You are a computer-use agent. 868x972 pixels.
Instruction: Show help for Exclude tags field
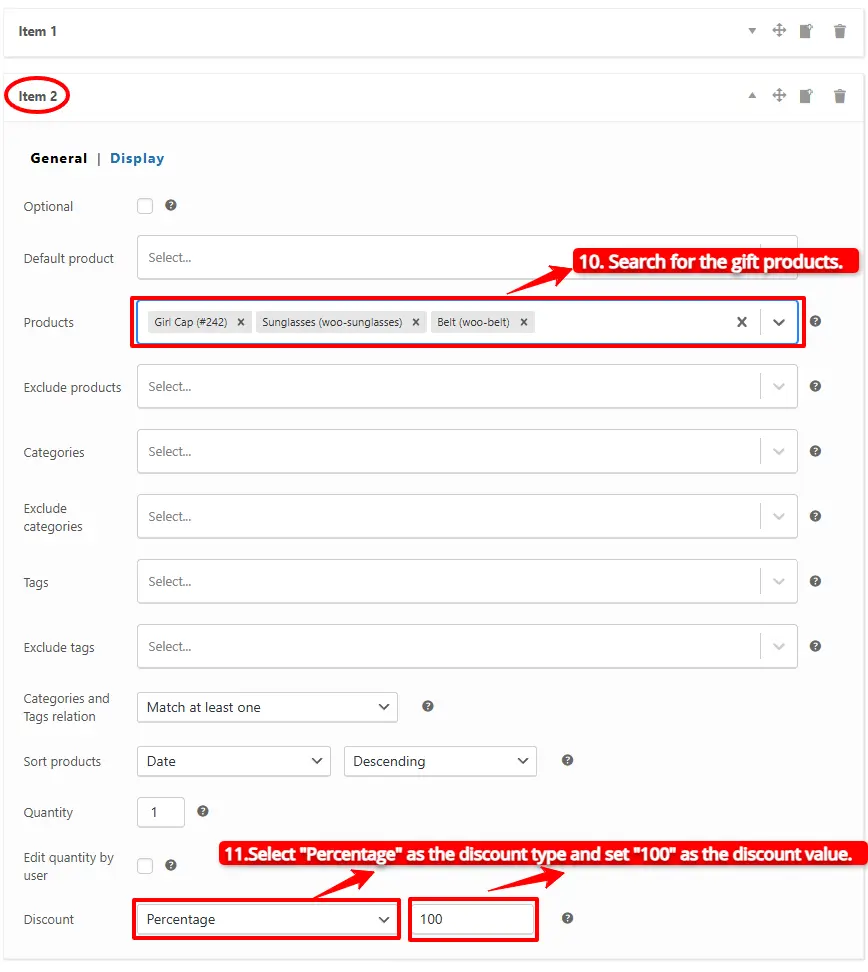pyautogui.click(x=815, y=646)
